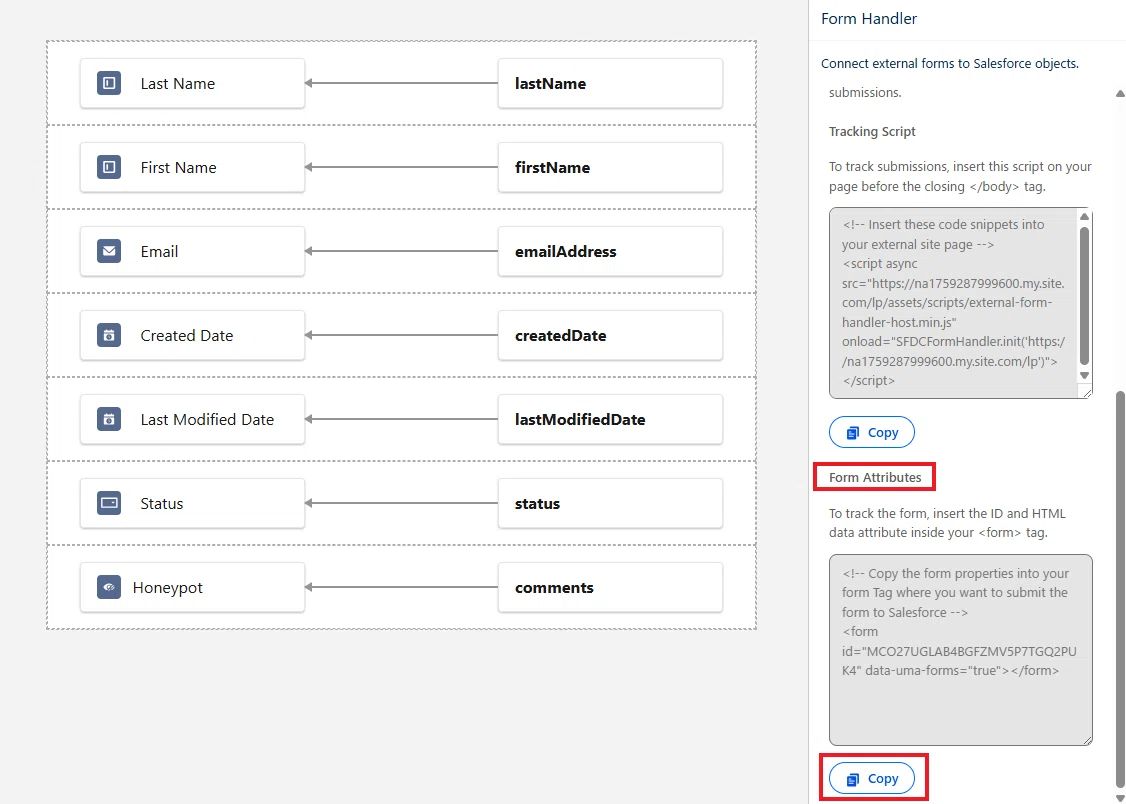1126x804 pixels.
Task: Select the Honeypot field card
Action: [192, 587]
